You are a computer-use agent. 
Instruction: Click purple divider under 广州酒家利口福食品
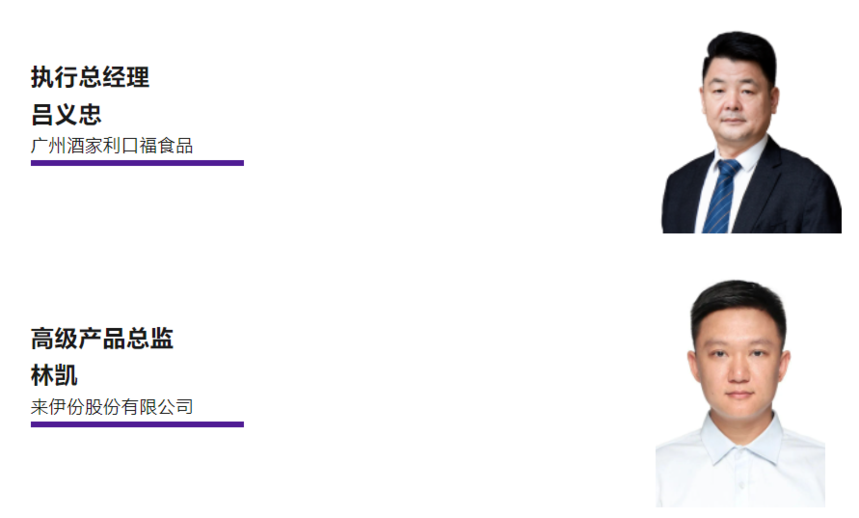137,163
